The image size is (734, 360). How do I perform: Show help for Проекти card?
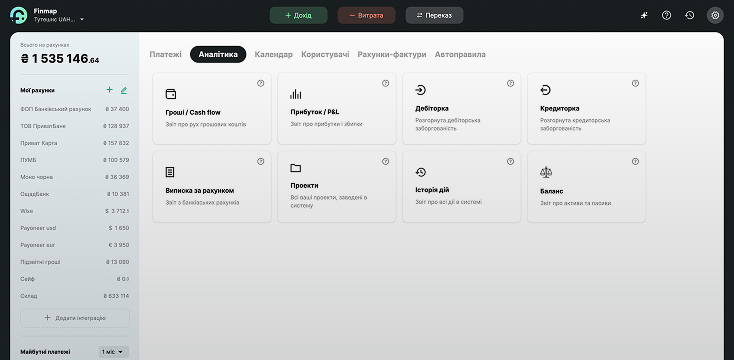click(386, 162)
